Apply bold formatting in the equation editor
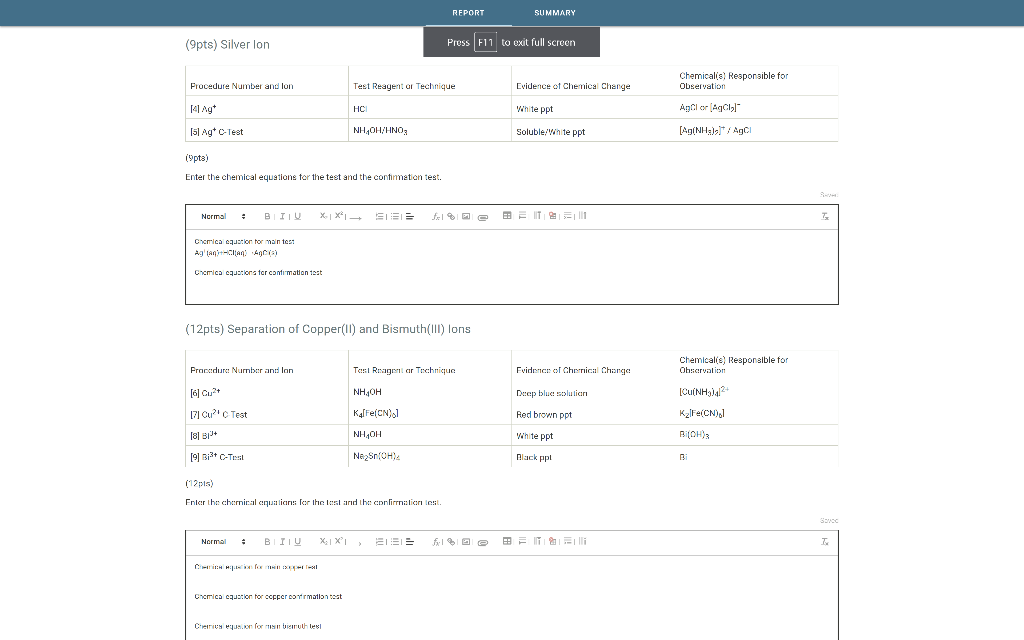The height and width of the screenshot is (640, 1024). pyautogui.click(x=266, y=215)
